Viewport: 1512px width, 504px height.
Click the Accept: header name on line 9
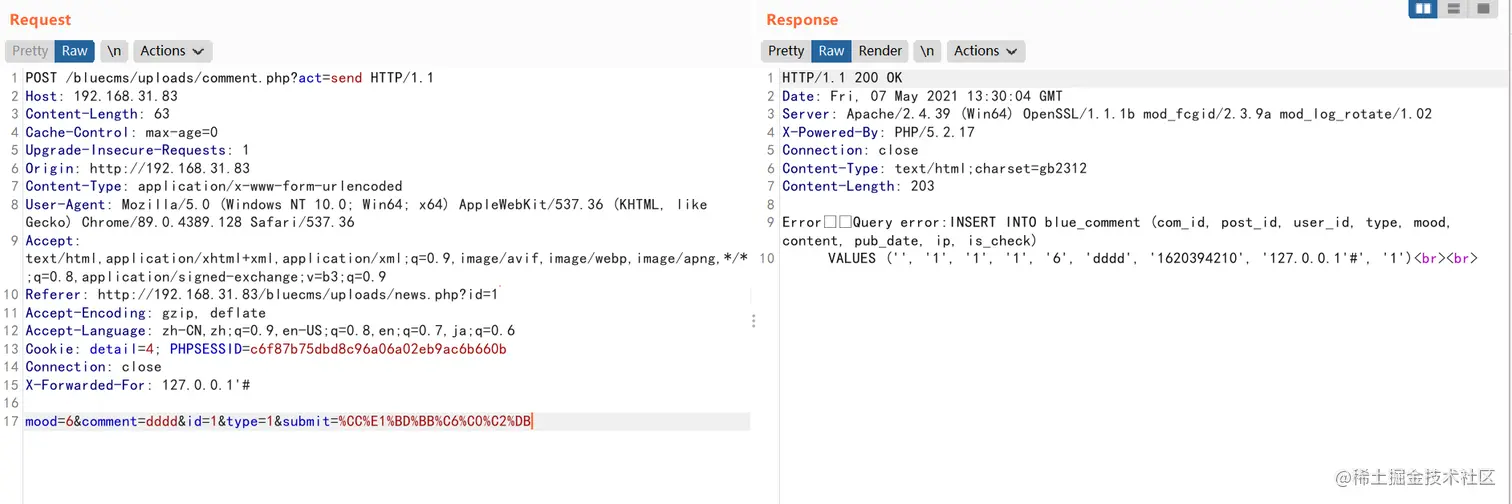click(x=50, y=240)
